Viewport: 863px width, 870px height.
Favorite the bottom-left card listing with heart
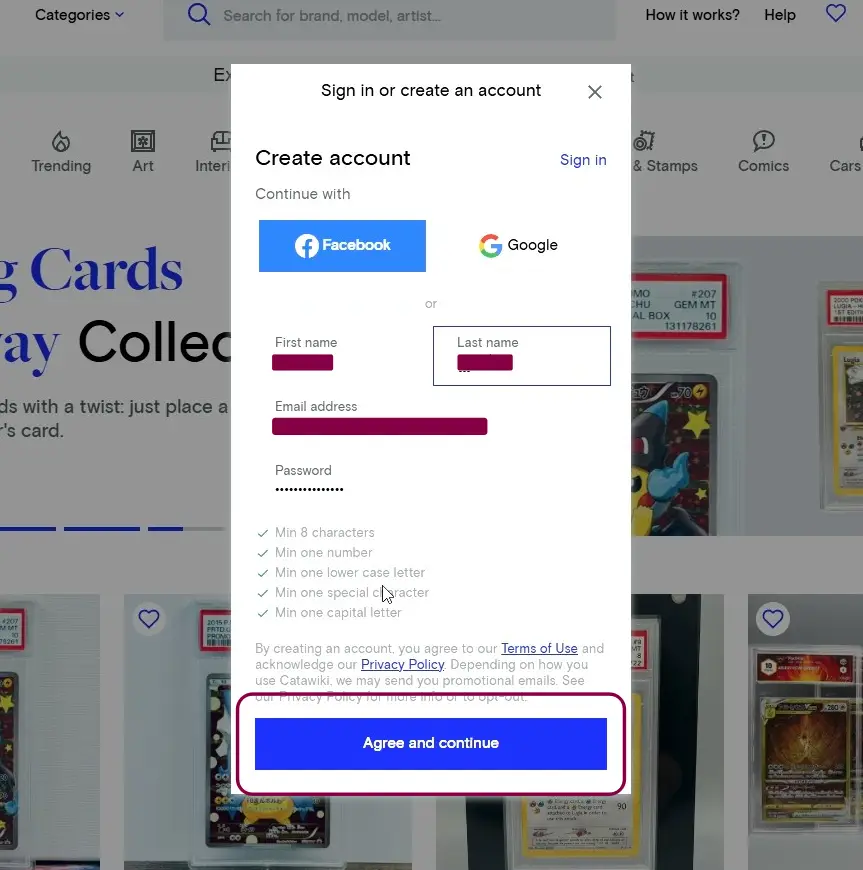pos(149,619)
